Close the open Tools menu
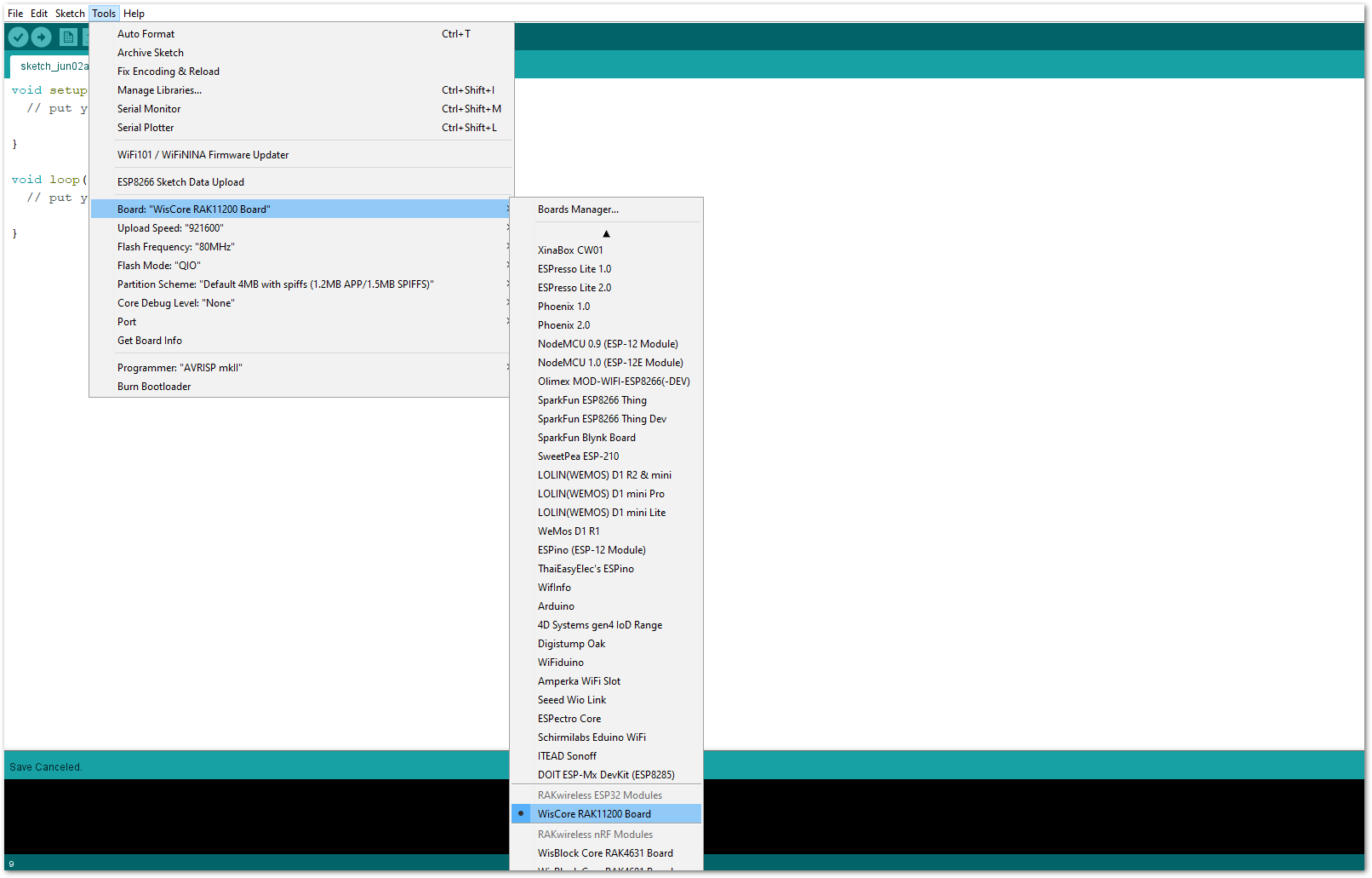 (104, 14)
